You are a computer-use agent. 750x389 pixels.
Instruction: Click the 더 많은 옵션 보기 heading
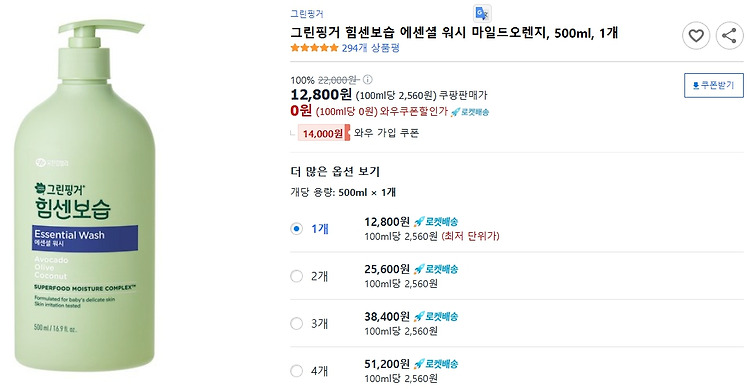[x=335, y=171]
